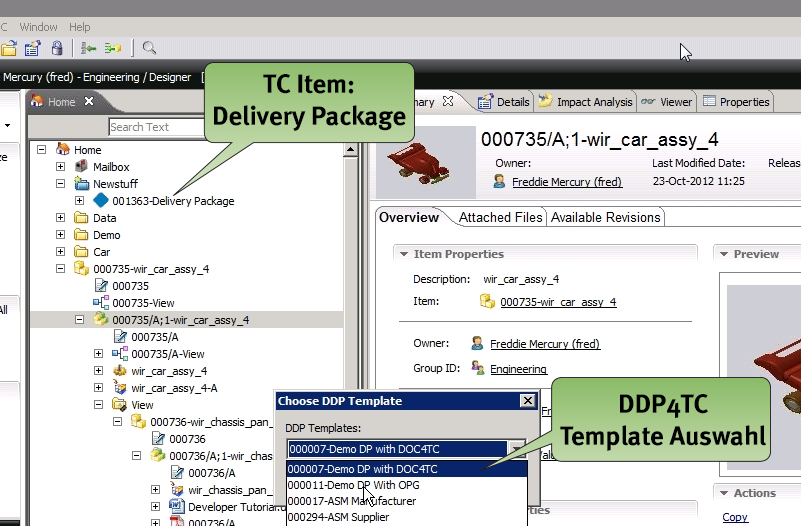Viewport: 801px width, 526px height.
Task: Expand the Data folder
Action: pyautogui.click(x=60, y=218)
